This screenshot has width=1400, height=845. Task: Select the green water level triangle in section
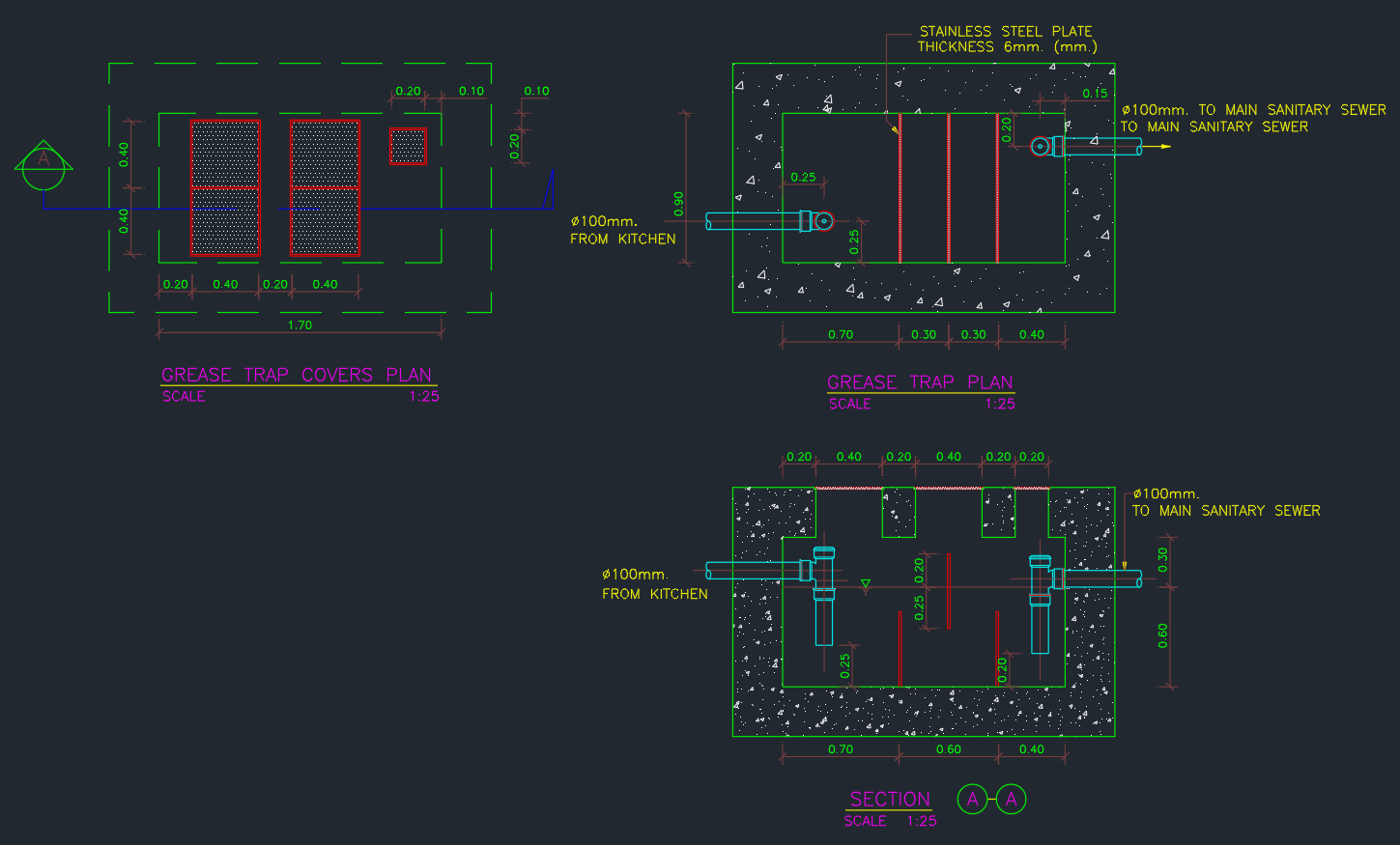click(x=866, y=584)
